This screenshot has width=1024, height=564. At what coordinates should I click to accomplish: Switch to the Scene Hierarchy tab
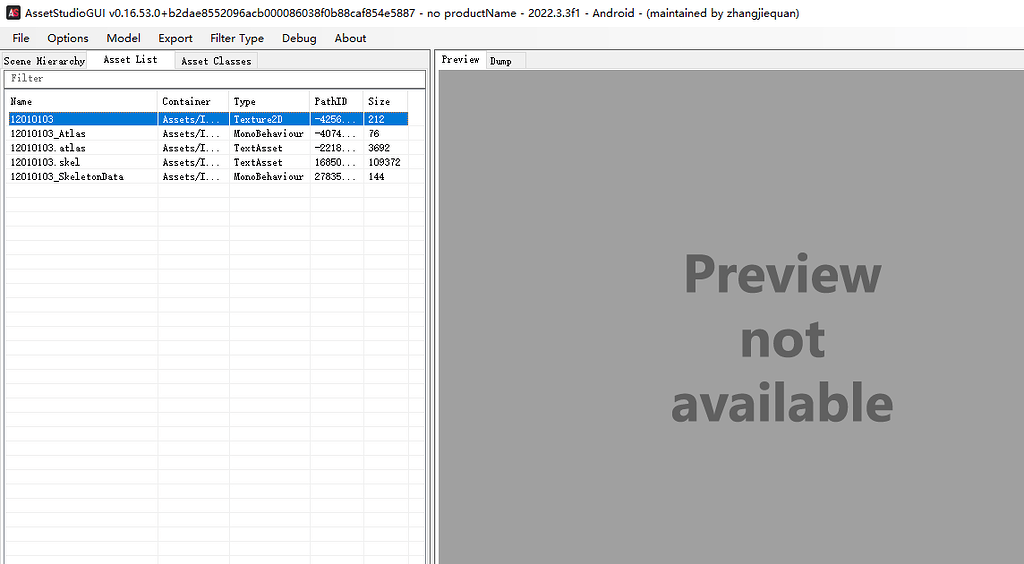click(44, 61)
